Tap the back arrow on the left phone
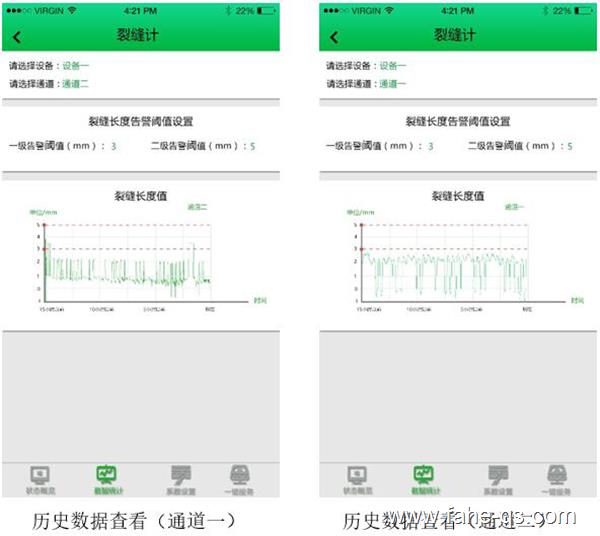The image size is (600, 536). tap(17, 37)
